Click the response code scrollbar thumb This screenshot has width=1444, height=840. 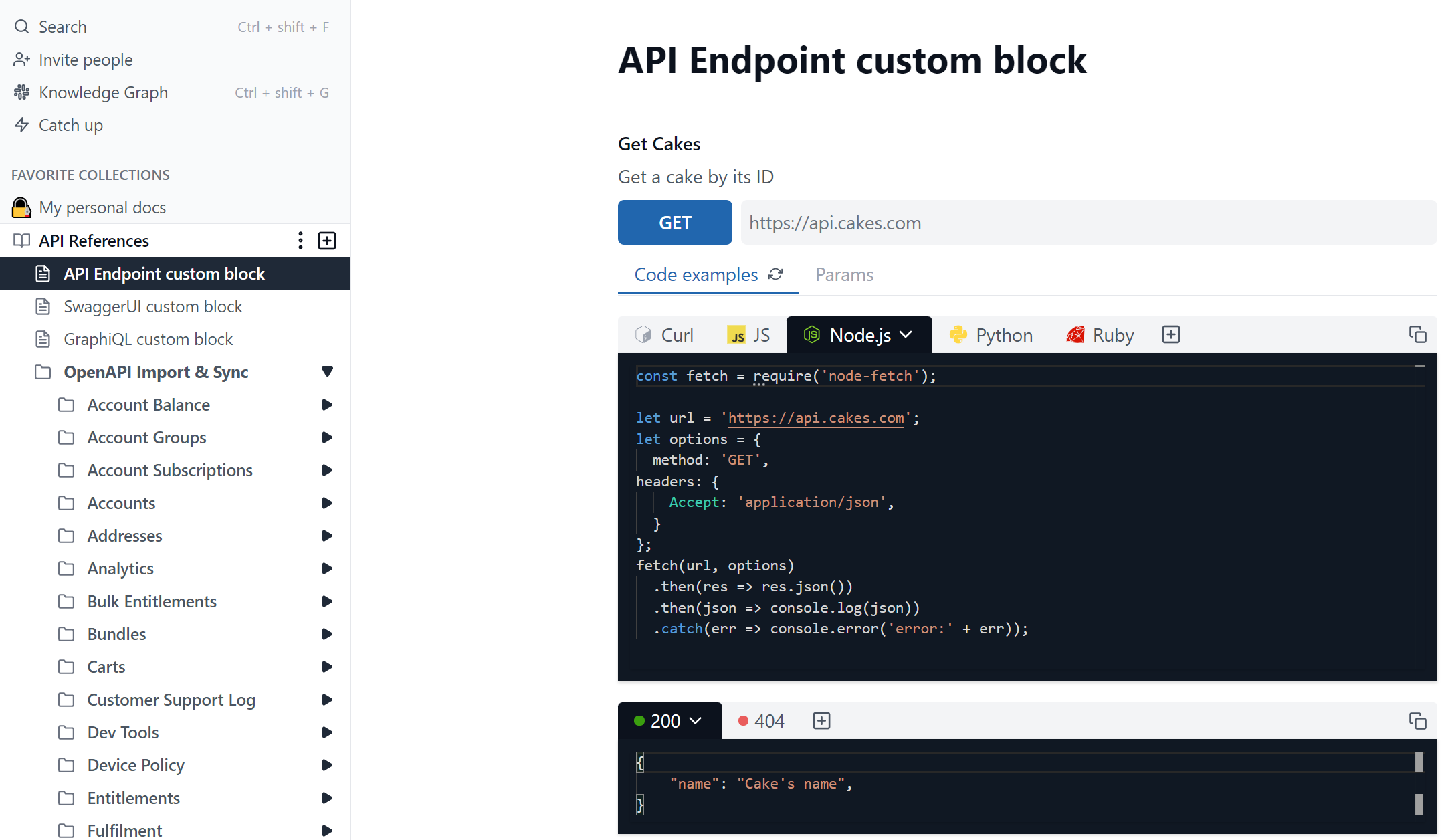pos(1419,762)
